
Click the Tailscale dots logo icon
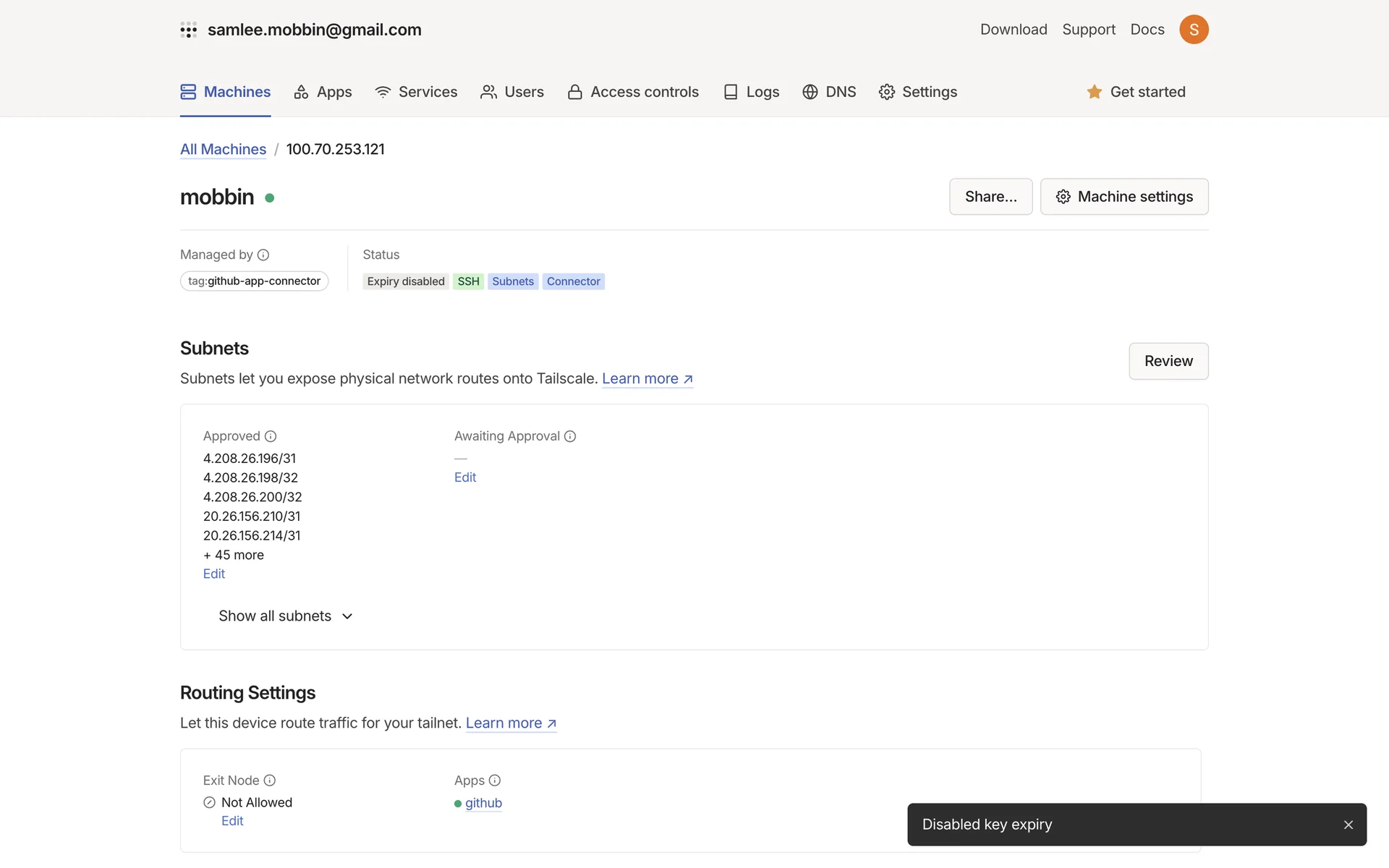(188, 30)
